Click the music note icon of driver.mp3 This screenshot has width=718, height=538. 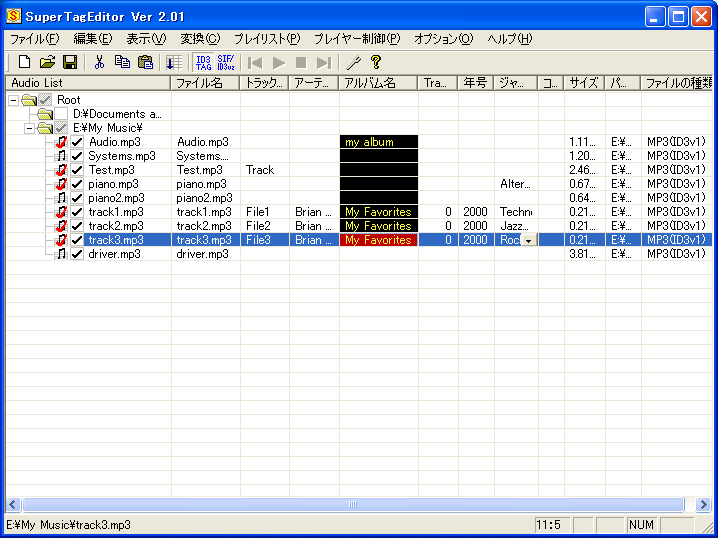(61, 254)
